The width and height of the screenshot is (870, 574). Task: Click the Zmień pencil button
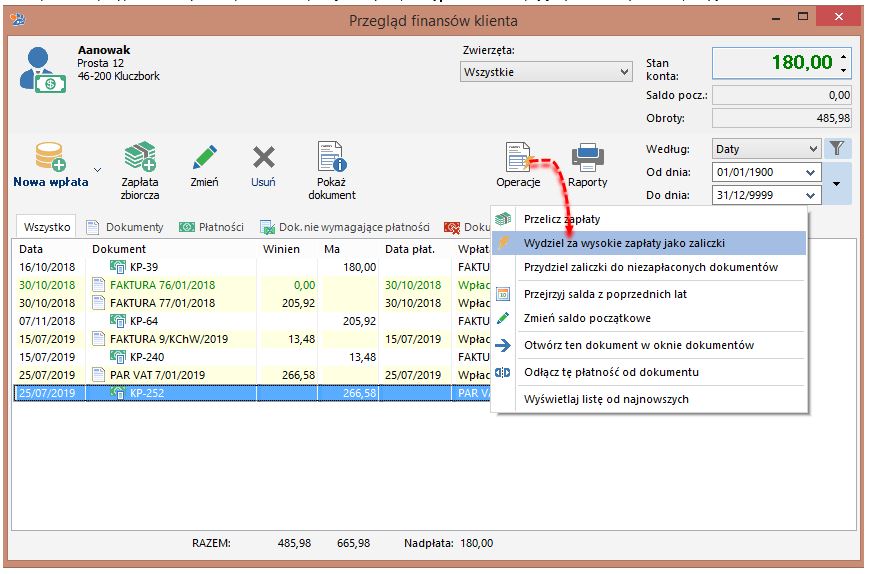[x=204, y=166]
